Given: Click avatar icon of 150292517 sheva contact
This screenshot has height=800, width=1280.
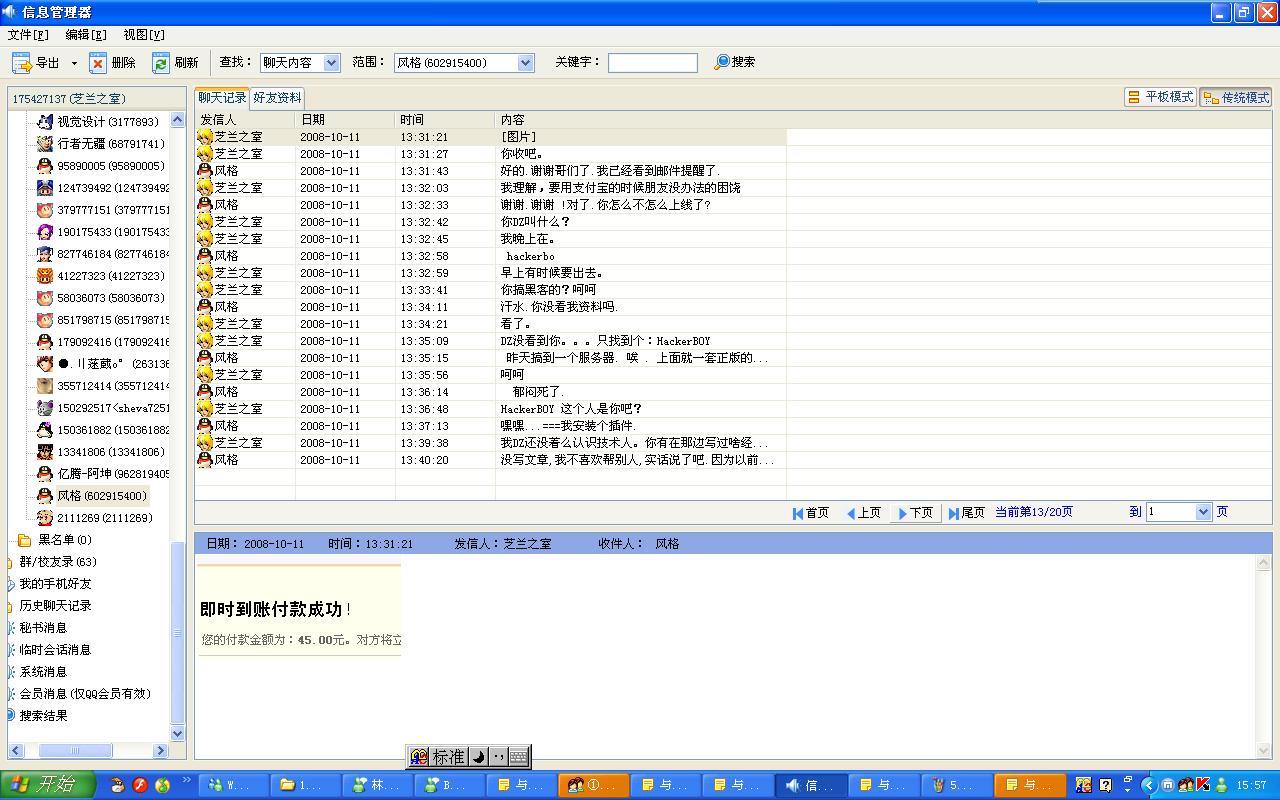Looking at the screenshot, I should pos(44,408).
